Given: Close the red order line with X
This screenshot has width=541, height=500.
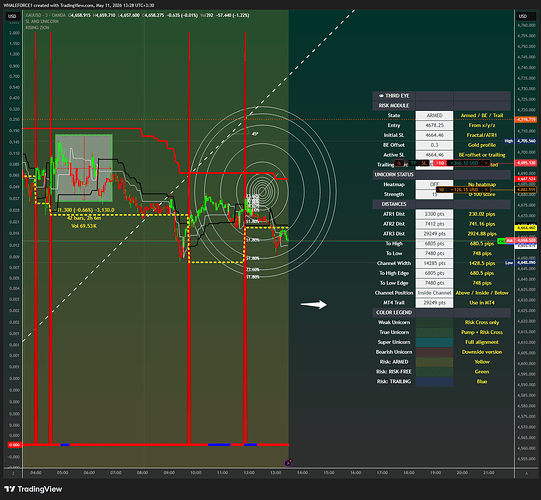Looking at the screenshot, I should point(486,163).
